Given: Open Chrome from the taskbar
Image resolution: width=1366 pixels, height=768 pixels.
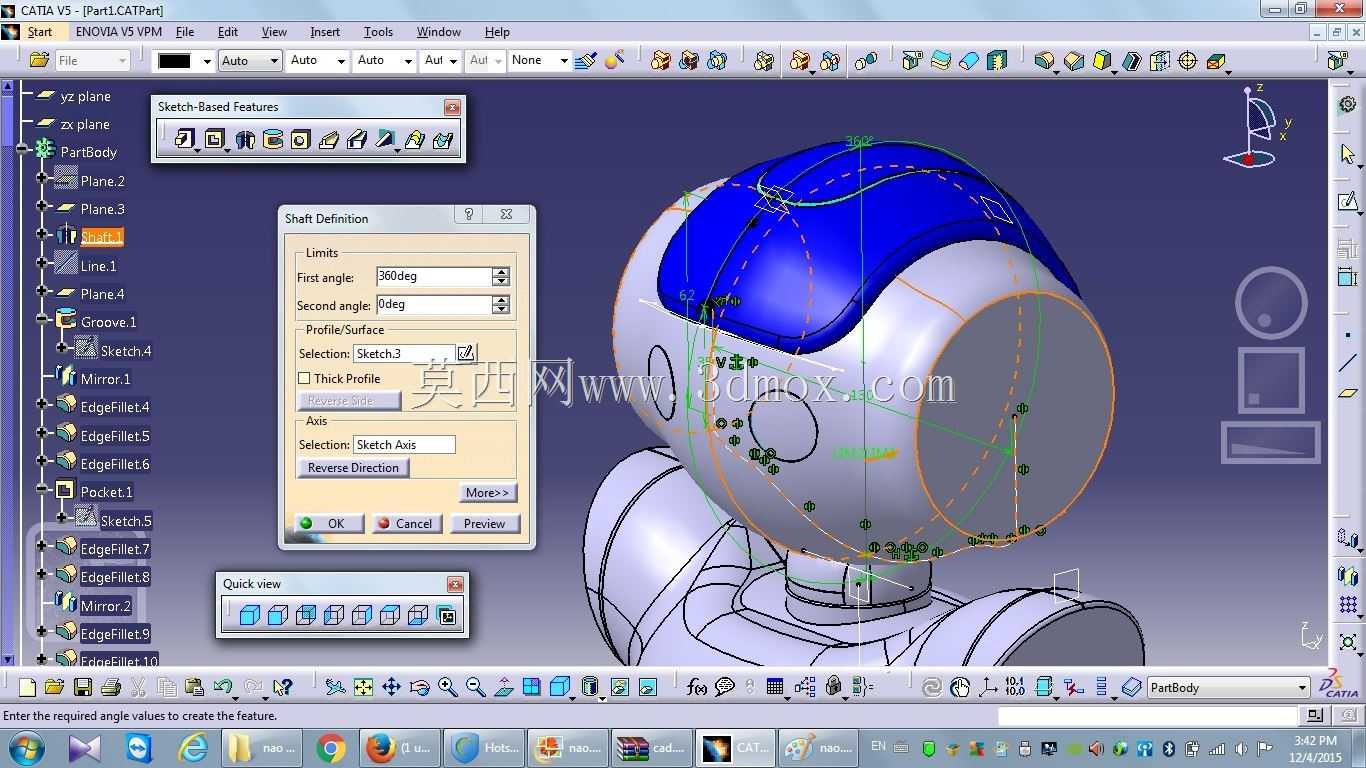Looking at the screenshot, I should pos(331,747).
